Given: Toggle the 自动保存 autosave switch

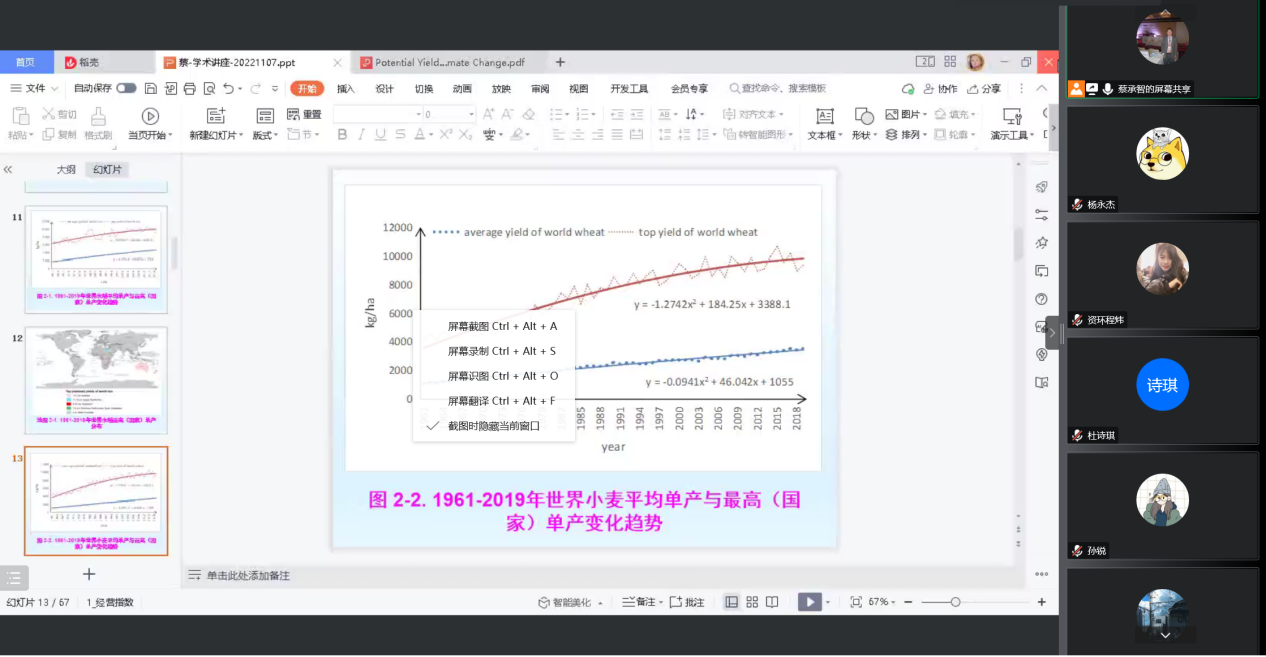Looking at the screenshot, I should [x=126, y=89].
